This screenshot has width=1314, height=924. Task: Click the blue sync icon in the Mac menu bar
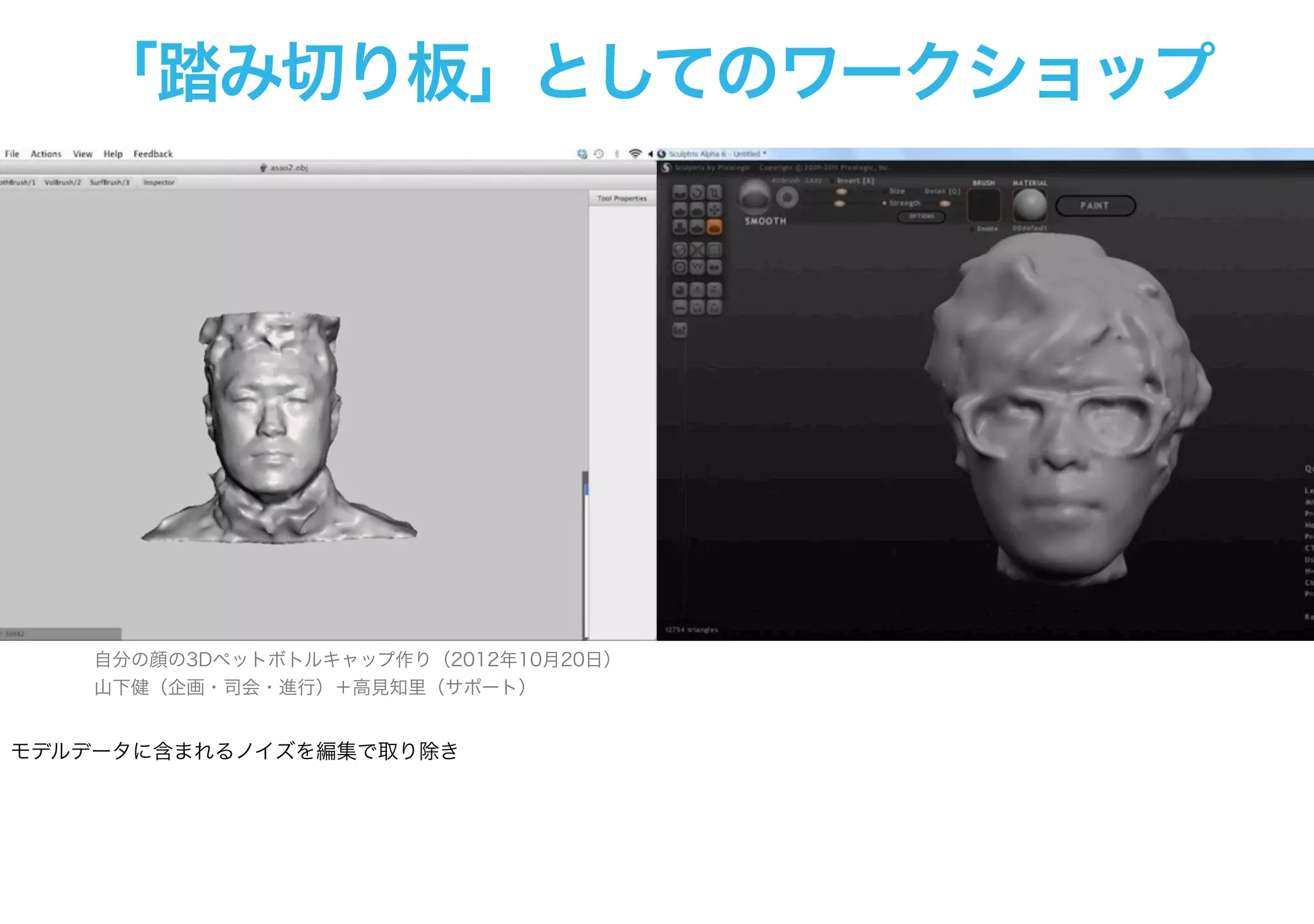tap(582, 154)
